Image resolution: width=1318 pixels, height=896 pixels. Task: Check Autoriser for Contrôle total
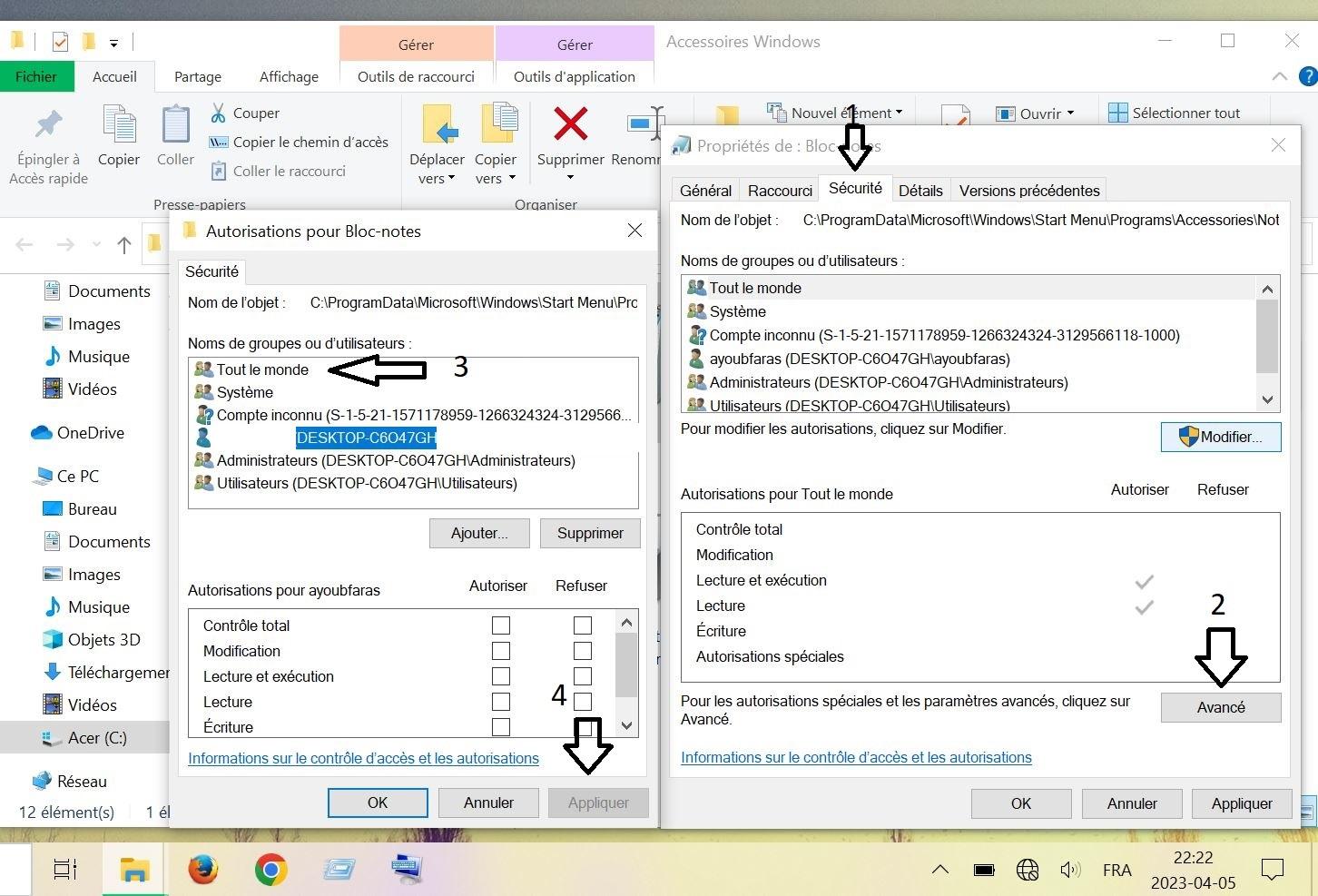pyautogui.click(x=500, y=625)
